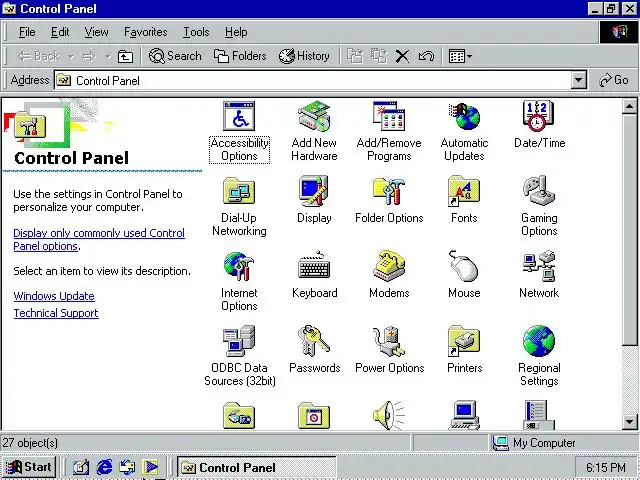Viewport: 640px width, 480px height.
Task: Open the Back history dropdown arrow
Action: pyautogui.click(x=71, y=56)
